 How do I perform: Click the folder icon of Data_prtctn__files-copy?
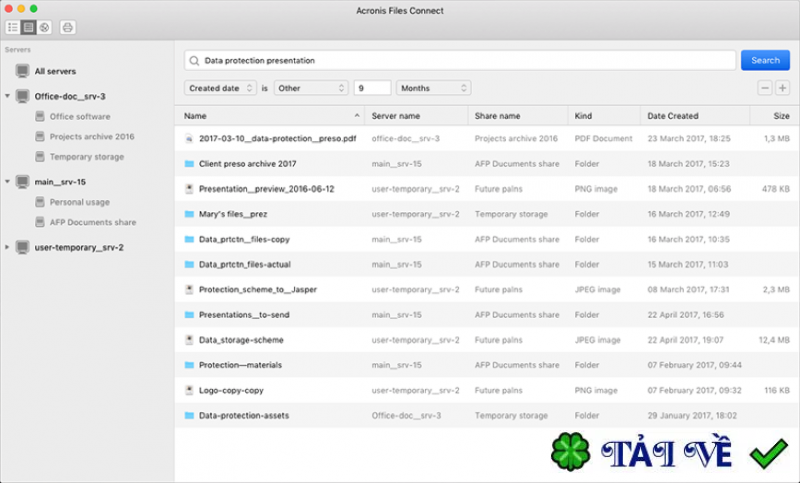tap(189, 239)
